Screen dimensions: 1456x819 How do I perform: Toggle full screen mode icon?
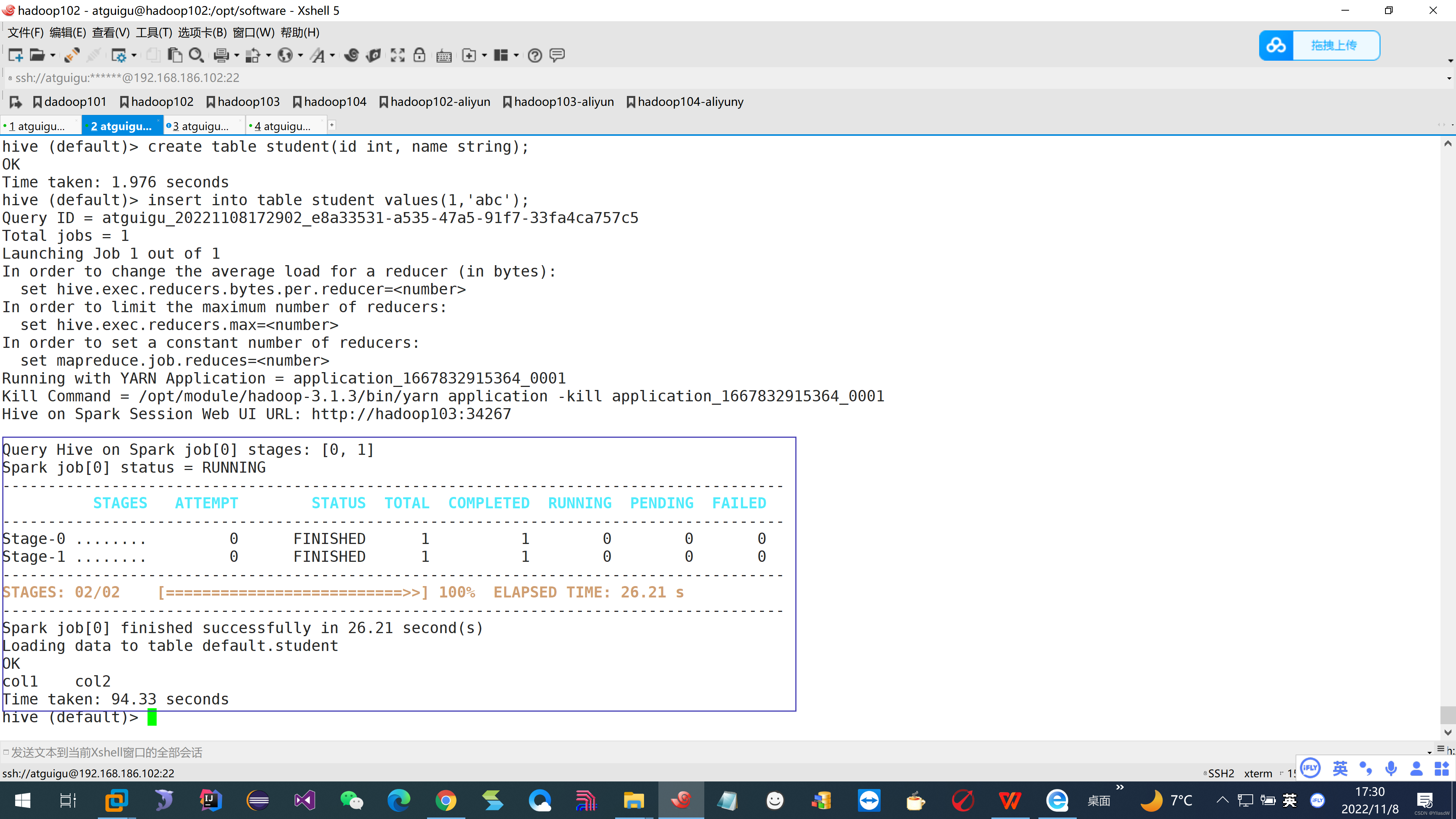click(x=397, y=55)
